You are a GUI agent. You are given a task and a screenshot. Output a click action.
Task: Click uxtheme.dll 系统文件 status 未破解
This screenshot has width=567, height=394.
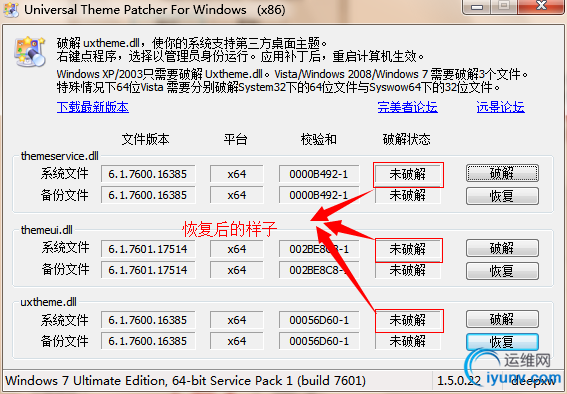tap(408, 320)
